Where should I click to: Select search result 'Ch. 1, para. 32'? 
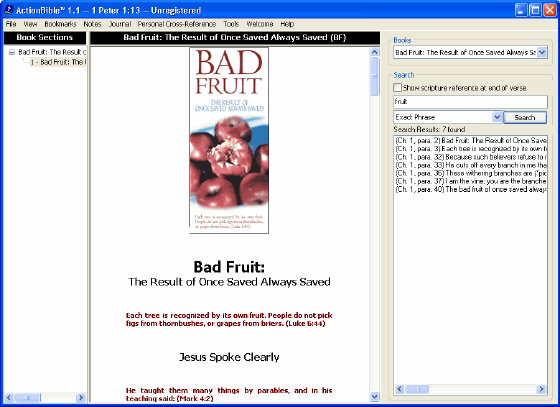pyautogui.click(x=471, y=157)
